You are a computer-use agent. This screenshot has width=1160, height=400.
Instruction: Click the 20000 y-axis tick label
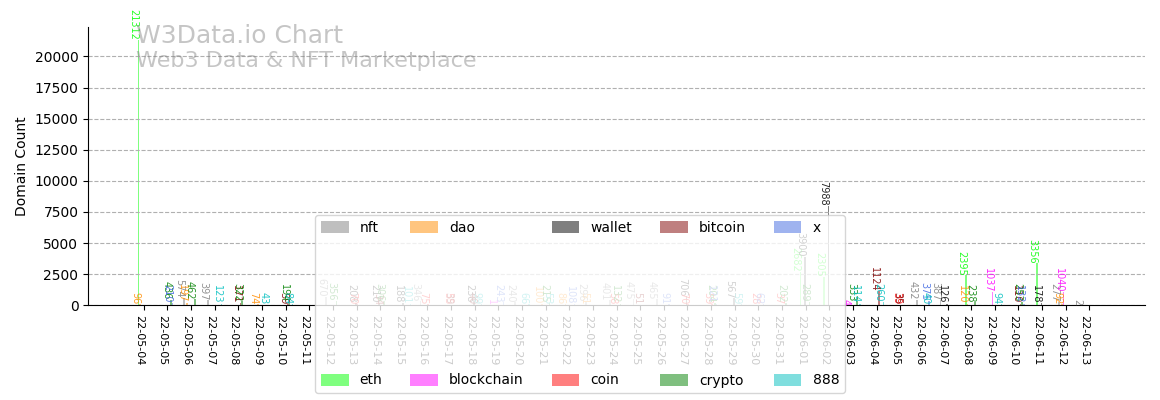[57, 57]
